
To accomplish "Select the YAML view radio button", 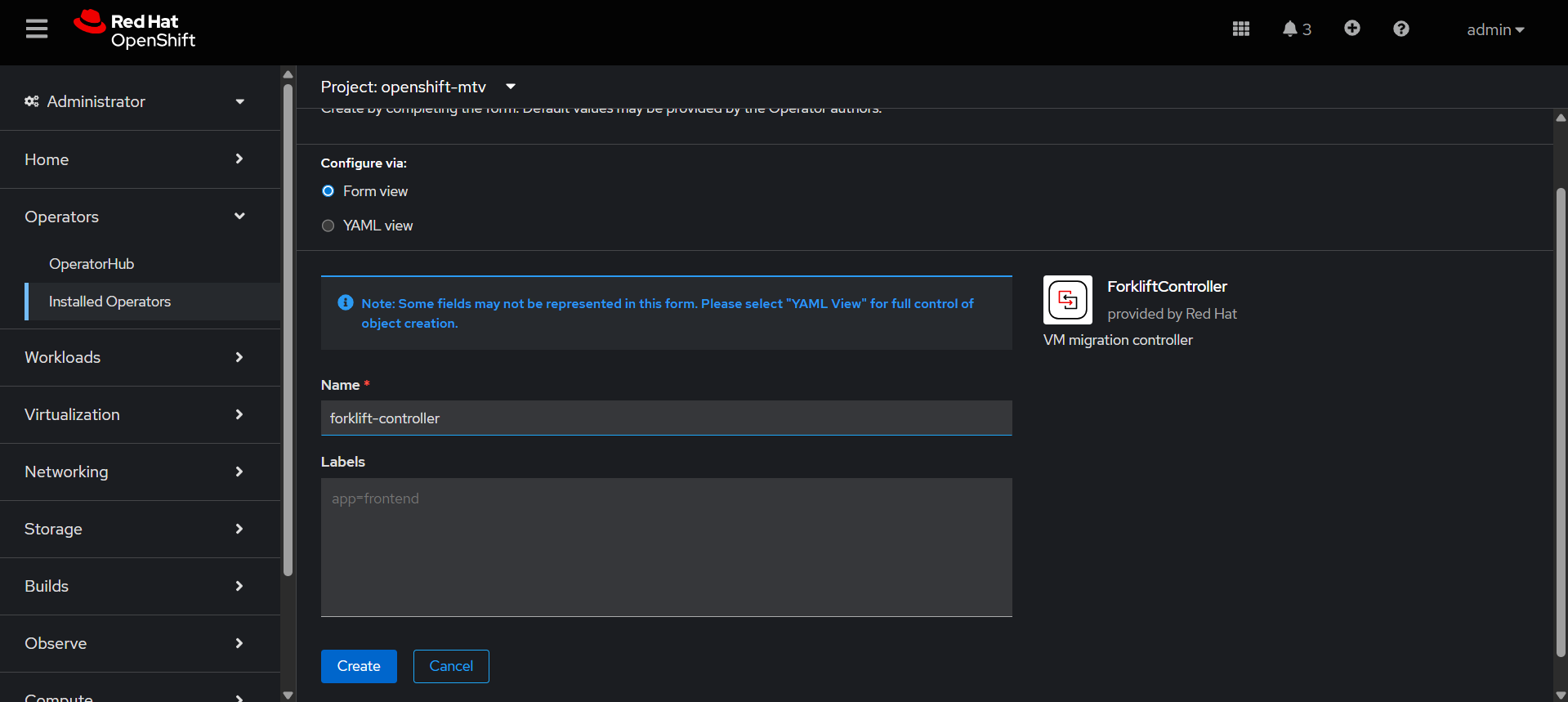I will tap(328, 226).
